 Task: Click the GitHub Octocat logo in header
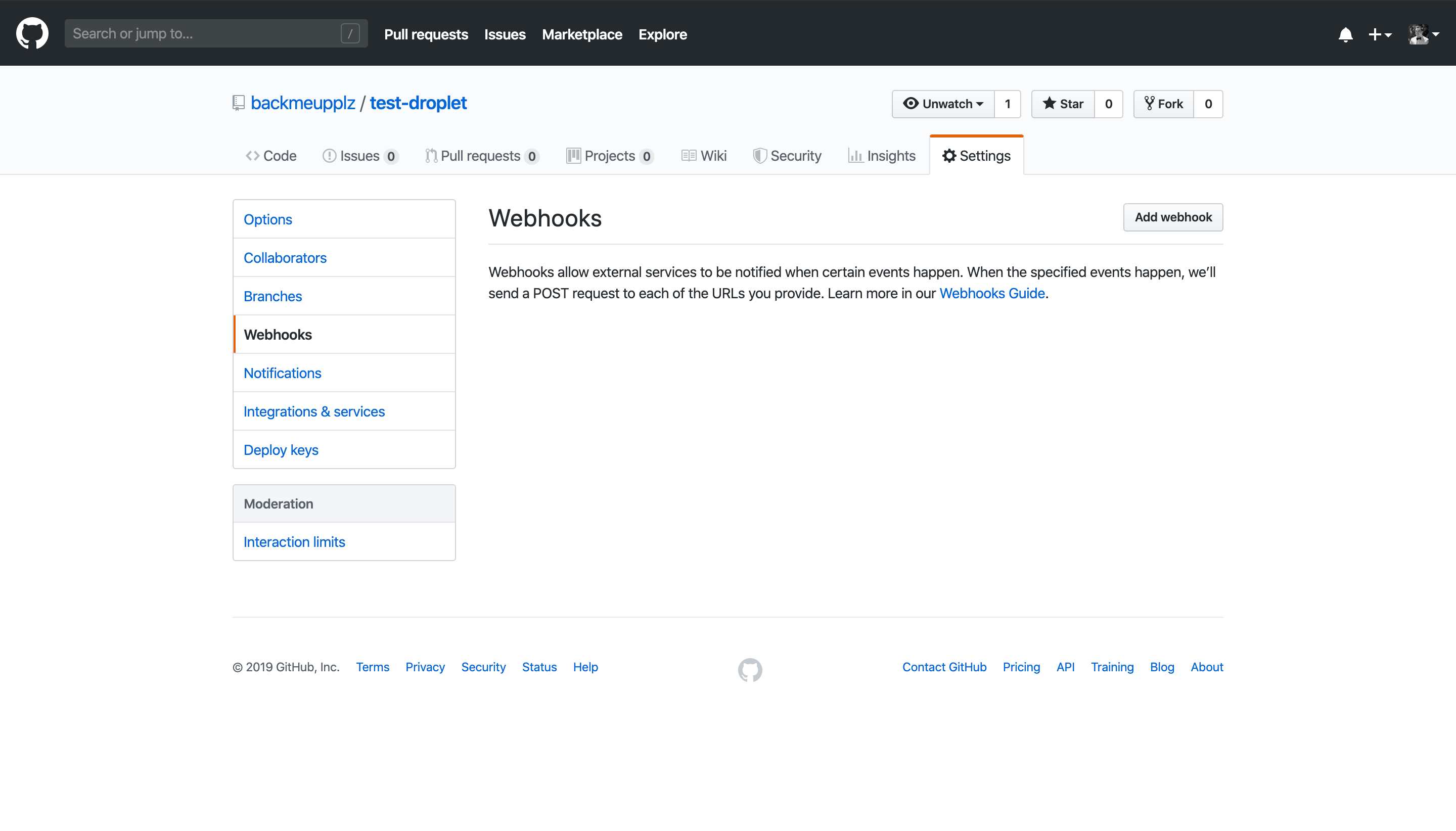[32, 33]
